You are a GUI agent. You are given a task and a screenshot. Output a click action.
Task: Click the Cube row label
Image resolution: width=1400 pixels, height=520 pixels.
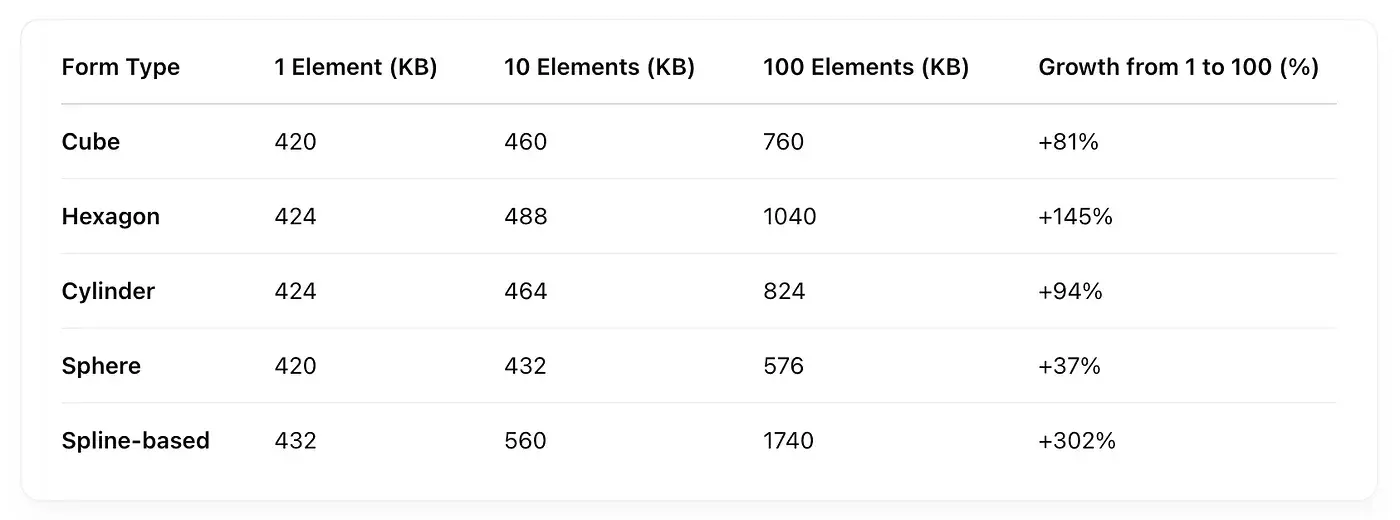pos(91,142)
